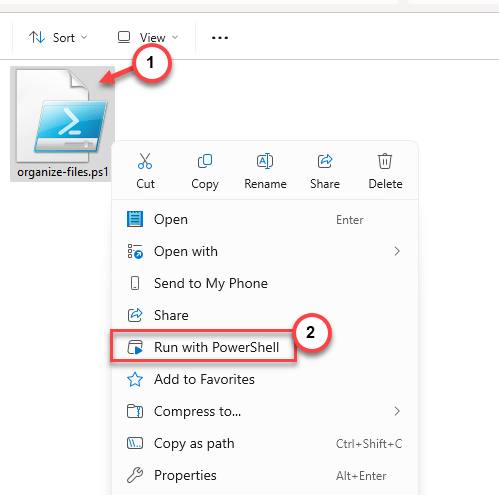Viewport: 499px width, 495px height.
Task: Select the Cut scissors icon
Action: pyautogui.click(x=145, y=161)
